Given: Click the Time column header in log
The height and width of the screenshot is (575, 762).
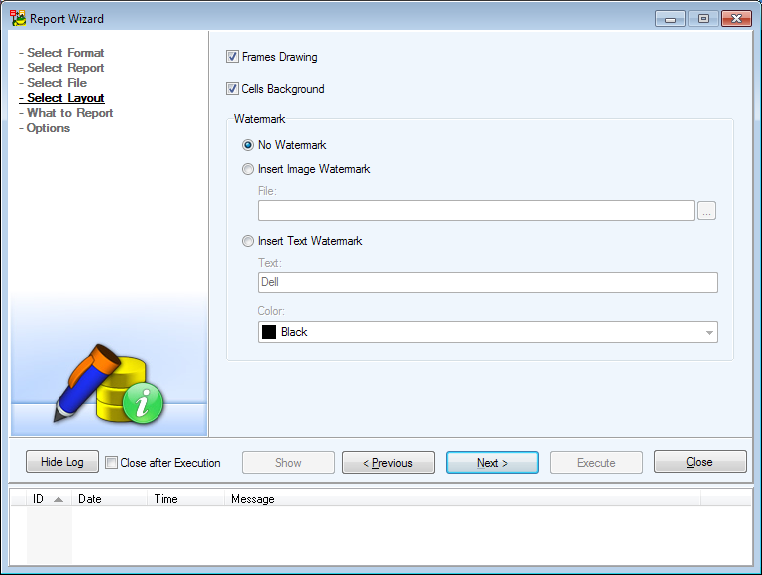Looking at the screenshot, I should tap(186, 499).
